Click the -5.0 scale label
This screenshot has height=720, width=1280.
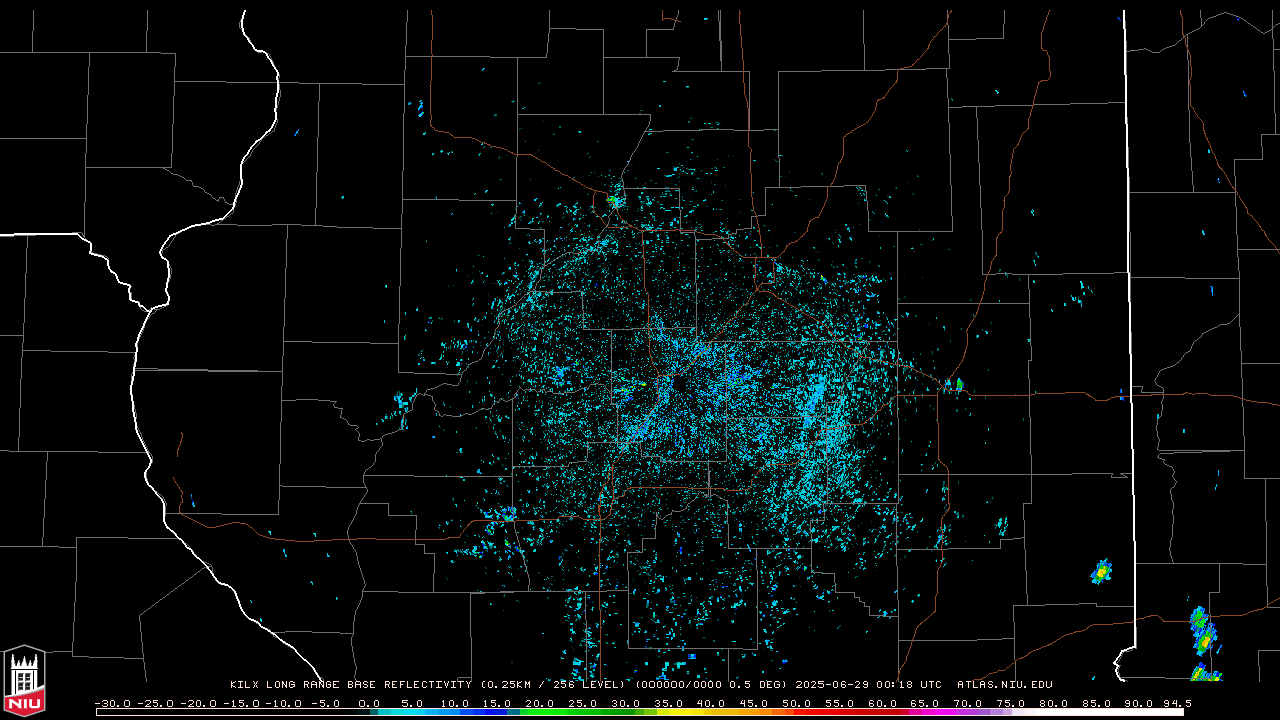[x=325, y=704]
